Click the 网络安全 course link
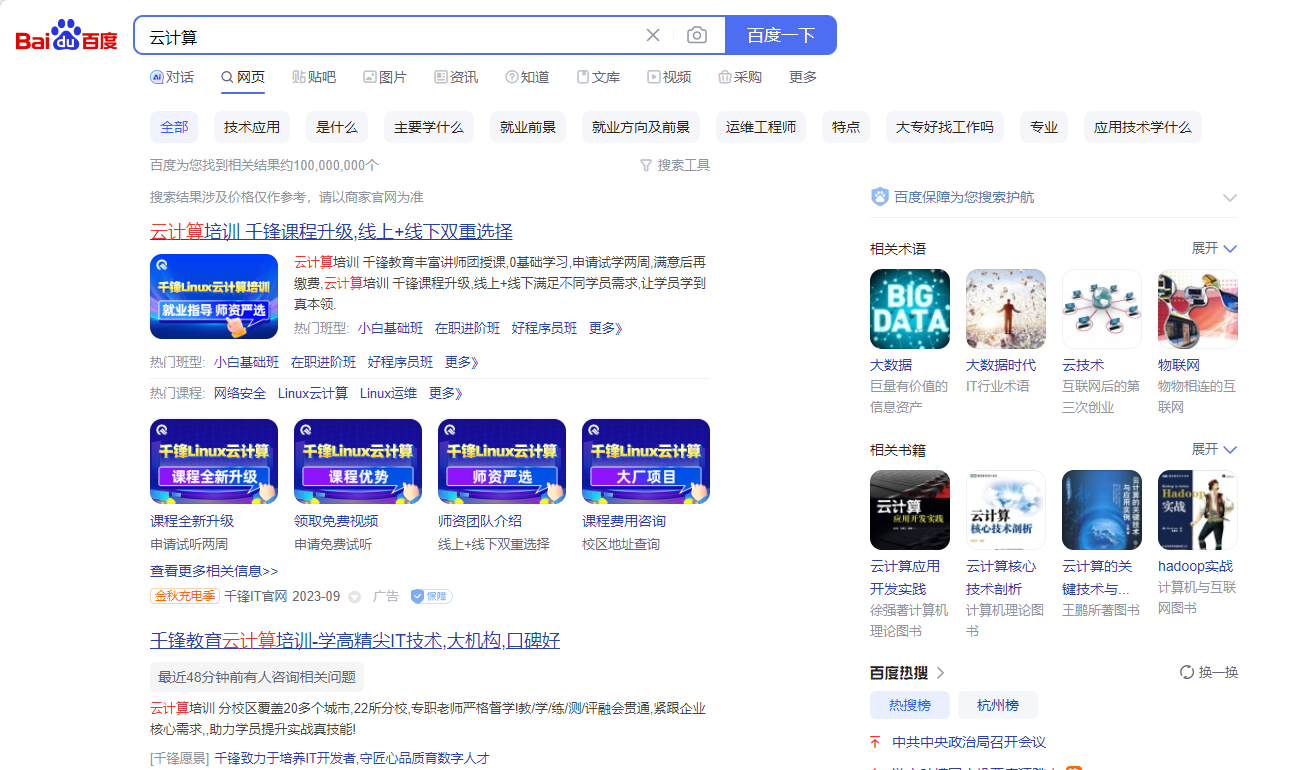1294x770 pixels. pos(240,393)
